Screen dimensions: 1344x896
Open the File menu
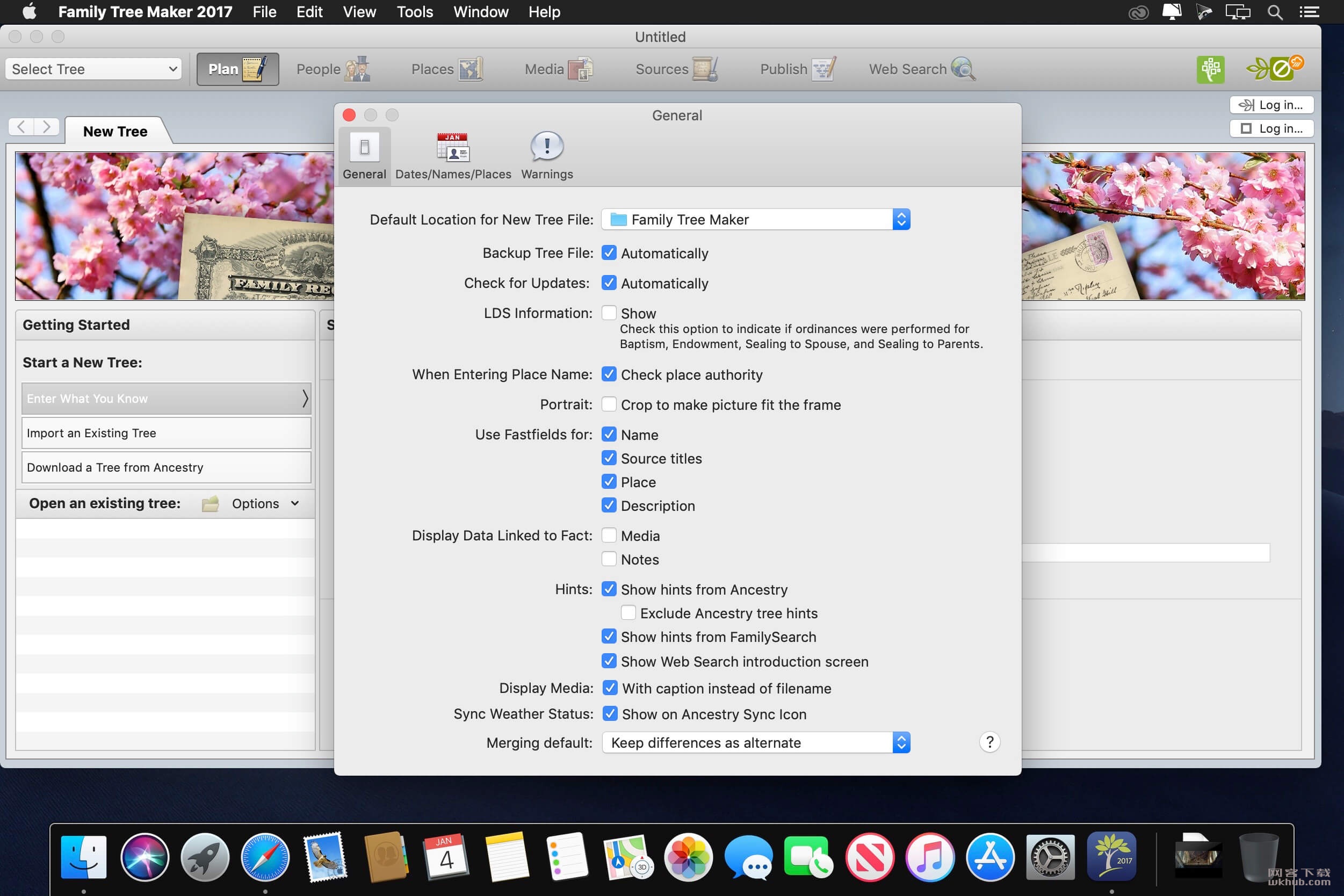click(x=265, y=12)
